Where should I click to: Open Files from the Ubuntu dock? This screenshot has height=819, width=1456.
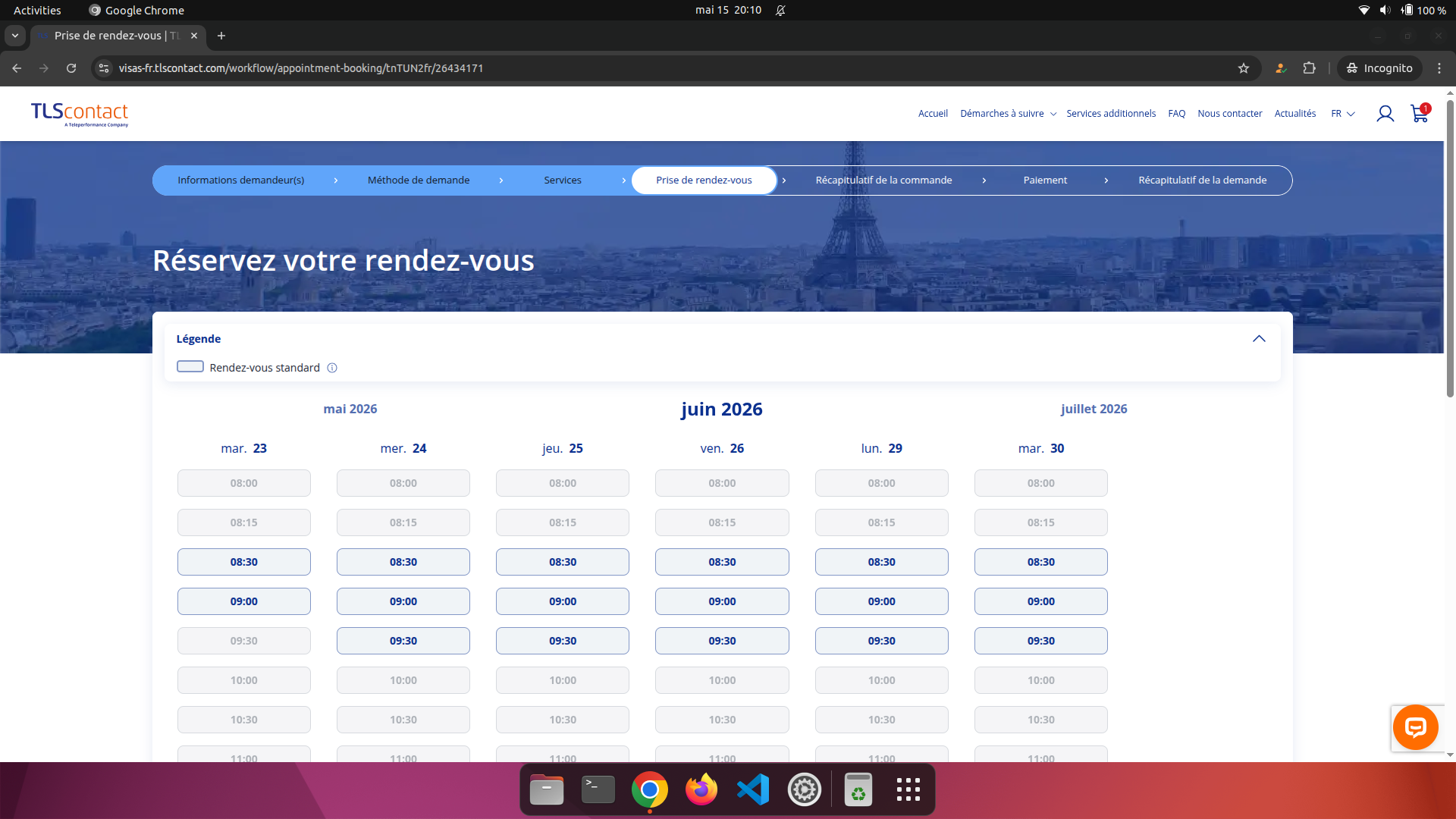click(x=547, y=790)
